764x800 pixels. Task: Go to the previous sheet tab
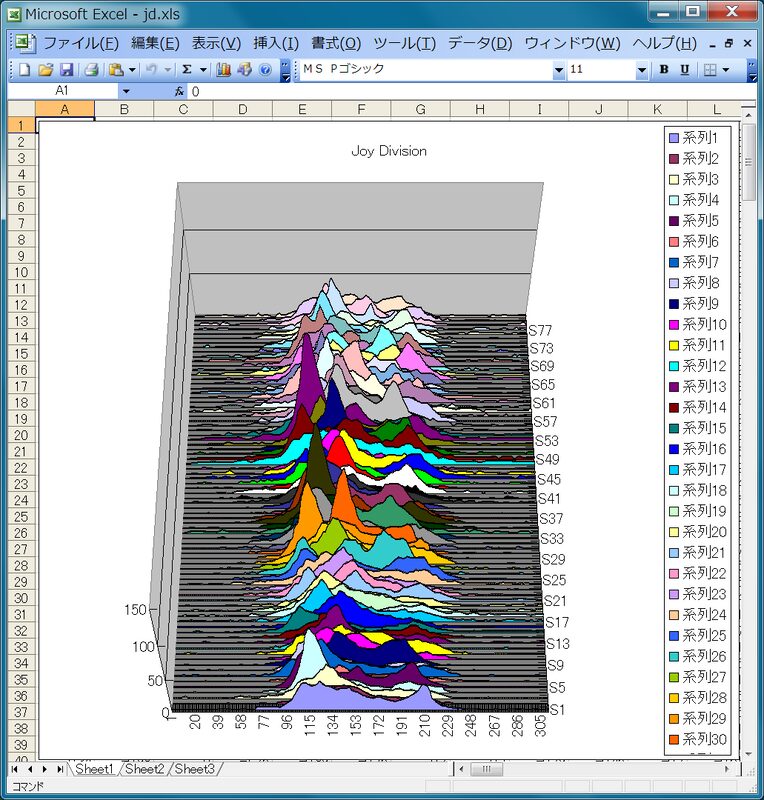pos(30,769)
